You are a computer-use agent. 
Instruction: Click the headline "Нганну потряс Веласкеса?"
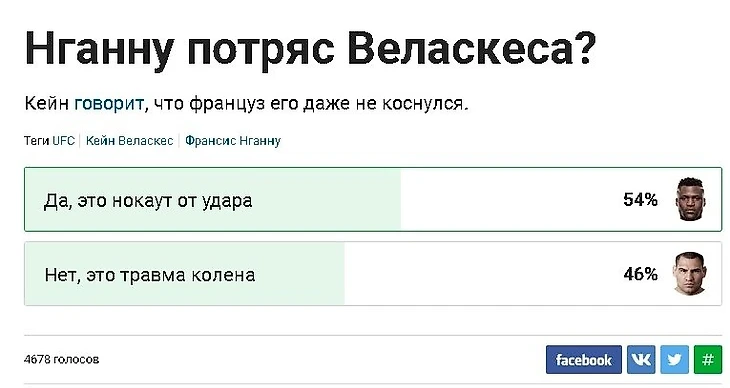coord(310,48)
